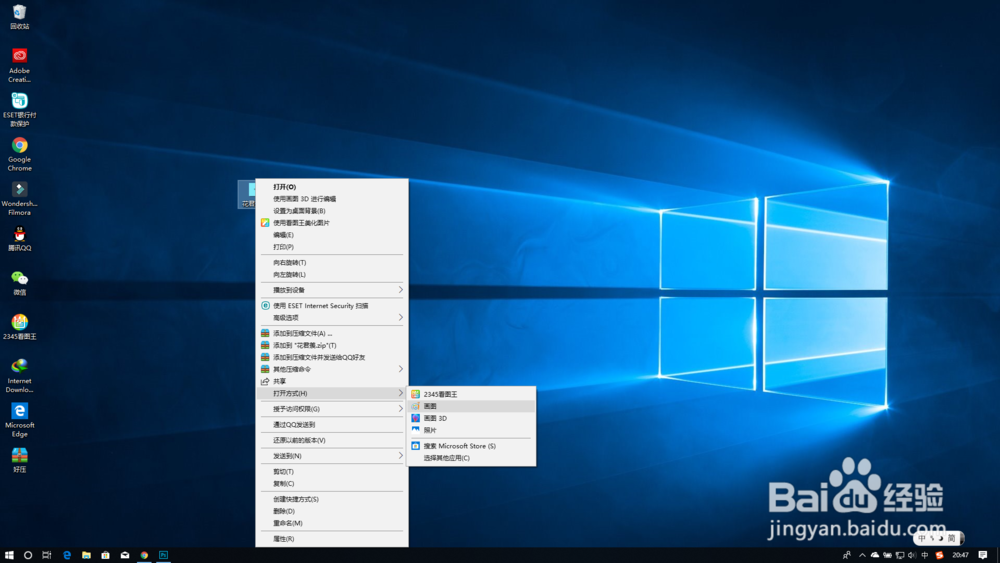Toggle the moon icon on IME bar
Image resolution: width=1000 pixels, height=563 pixels.
tap(941, 539)
